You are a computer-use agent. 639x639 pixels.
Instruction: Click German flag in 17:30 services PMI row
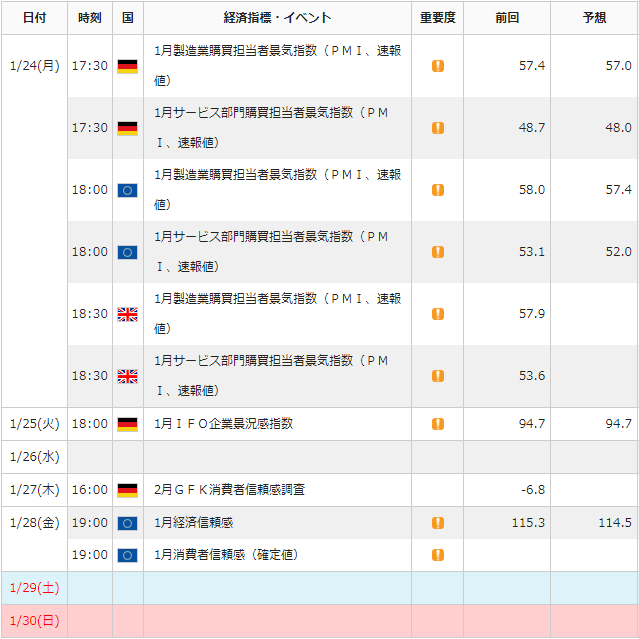[128, 128]
